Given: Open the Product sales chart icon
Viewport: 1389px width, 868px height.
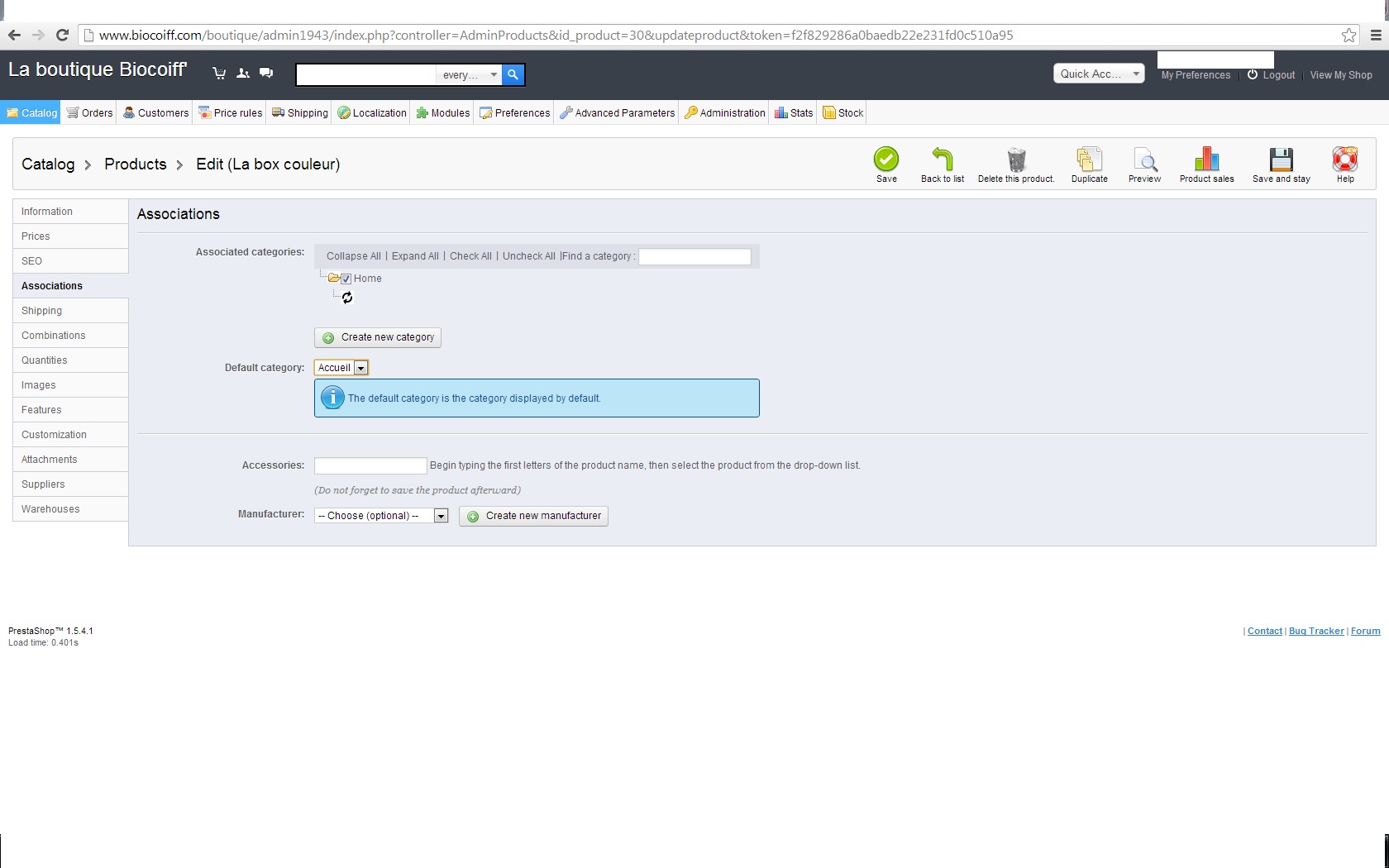Looking at the screenshot, I should point(1206,159).
